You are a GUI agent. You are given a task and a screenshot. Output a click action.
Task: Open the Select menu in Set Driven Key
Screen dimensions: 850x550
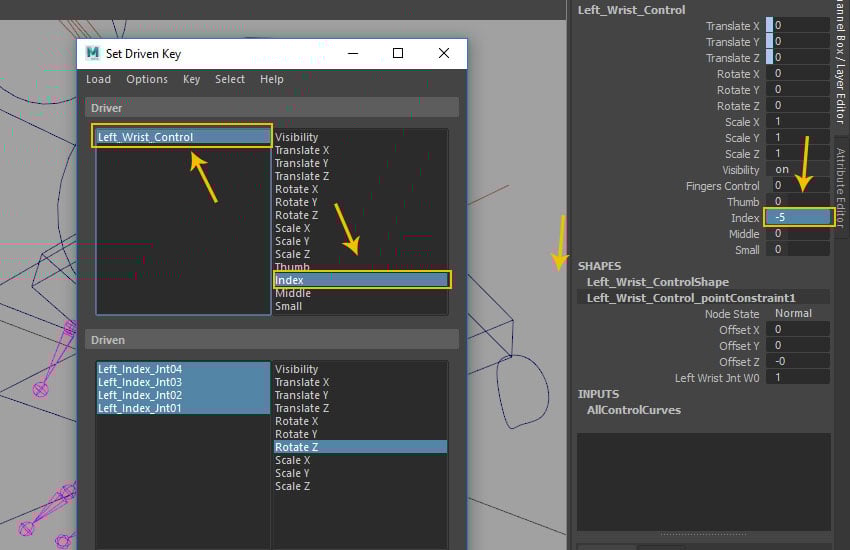[229, 79]
